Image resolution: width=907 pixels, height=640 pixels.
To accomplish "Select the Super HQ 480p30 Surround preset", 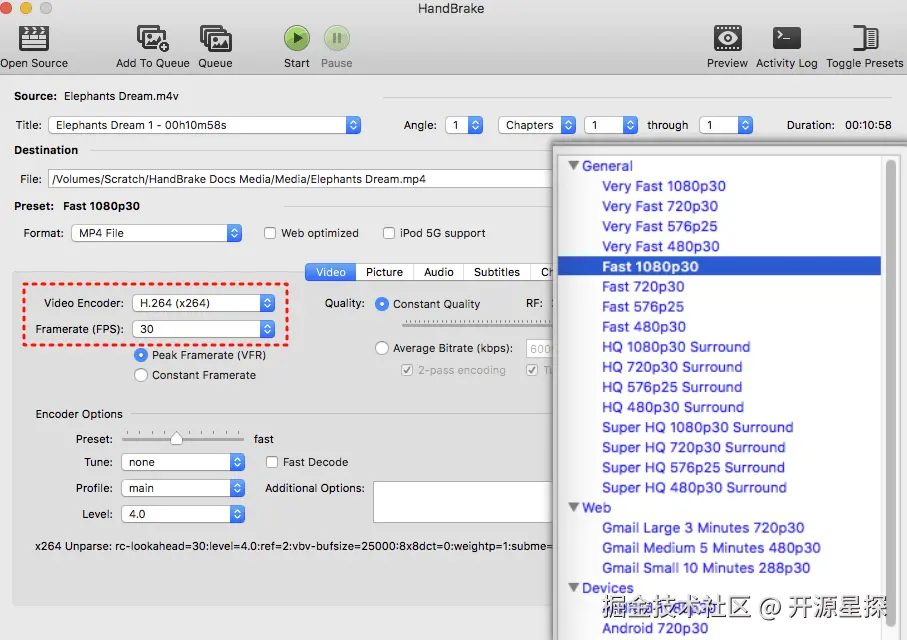I will tap(694, 488).
